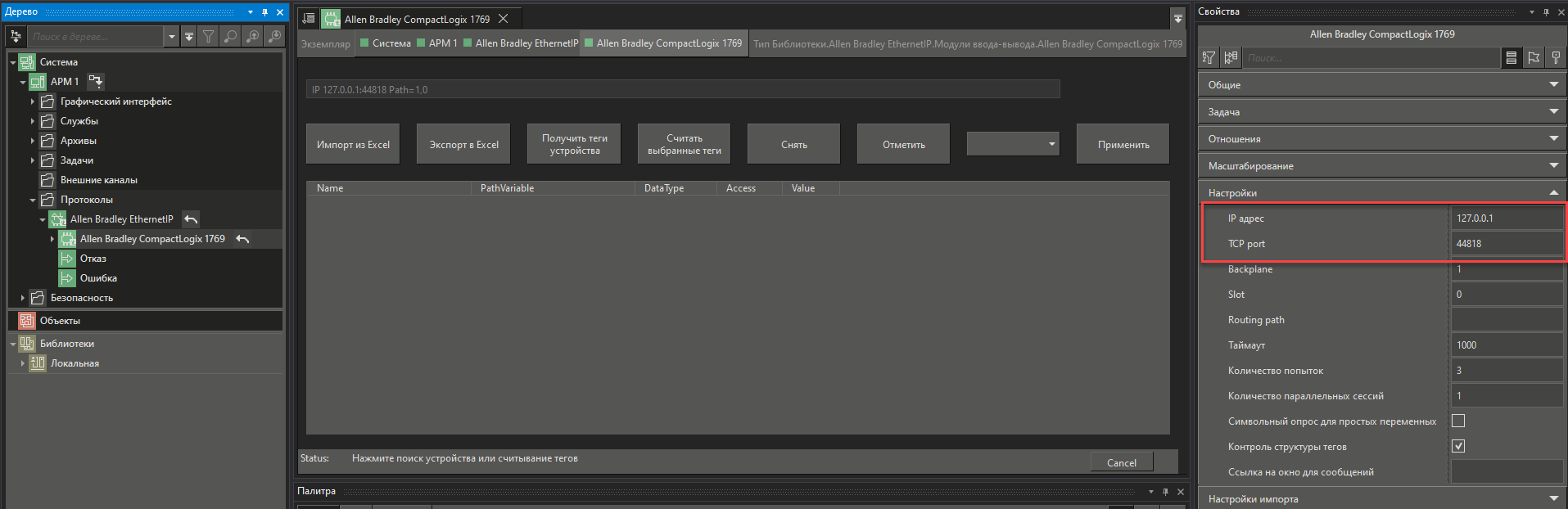1568x509 pixels.
Task: Expand the Службы folder
Action: coord(33,121)
